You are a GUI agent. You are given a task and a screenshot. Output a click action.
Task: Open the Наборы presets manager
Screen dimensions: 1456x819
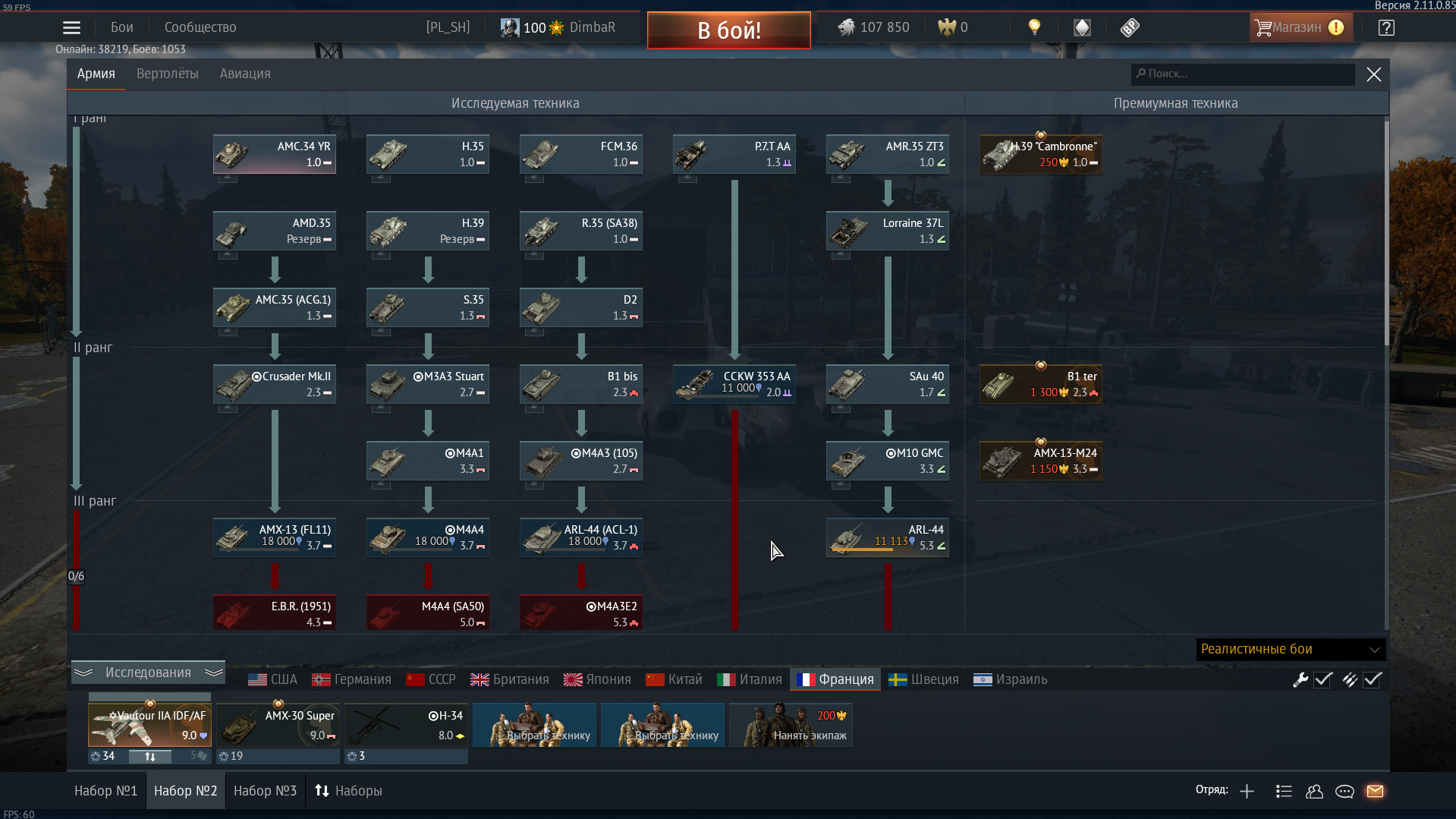(x=348, y=791)
